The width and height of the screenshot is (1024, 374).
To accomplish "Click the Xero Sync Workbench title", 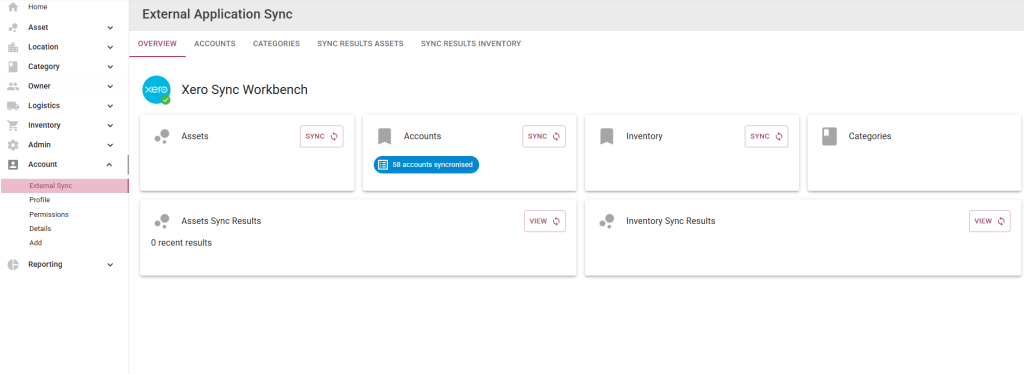I will tap(244, 90).
